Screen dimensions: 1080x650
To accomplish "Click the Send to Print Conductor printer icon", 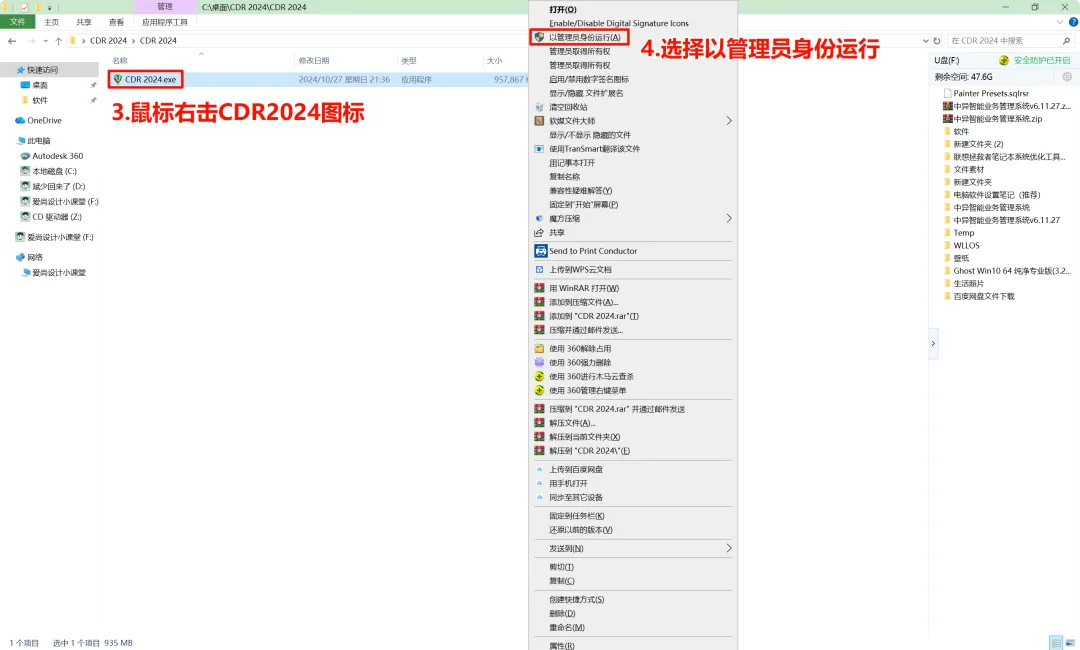I will (541, 251).
